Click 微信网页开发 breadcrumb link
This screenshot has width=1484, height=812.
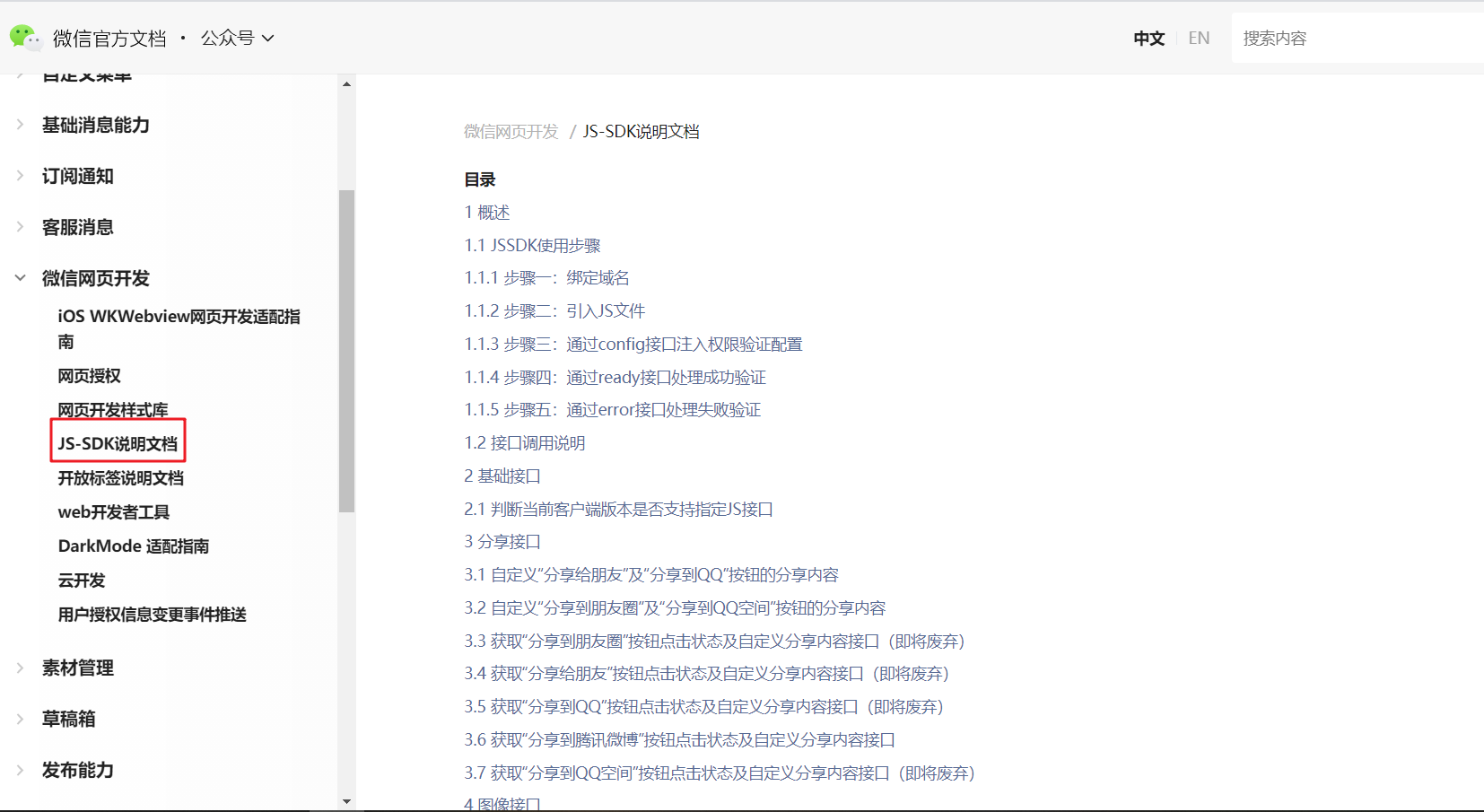pyautogui.click(x=511, y=132)
